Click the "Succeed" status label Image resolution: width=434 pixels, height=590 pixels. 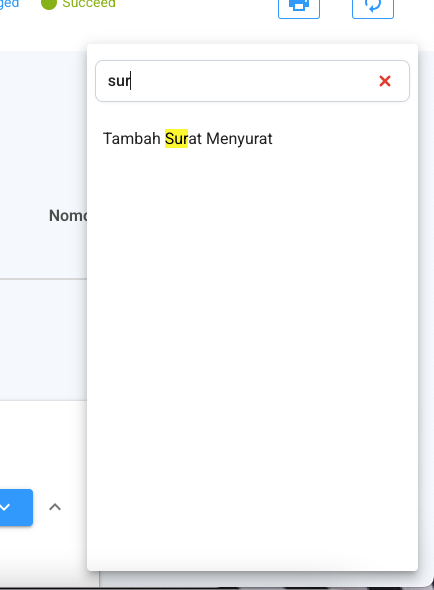(x=89, y=4)
